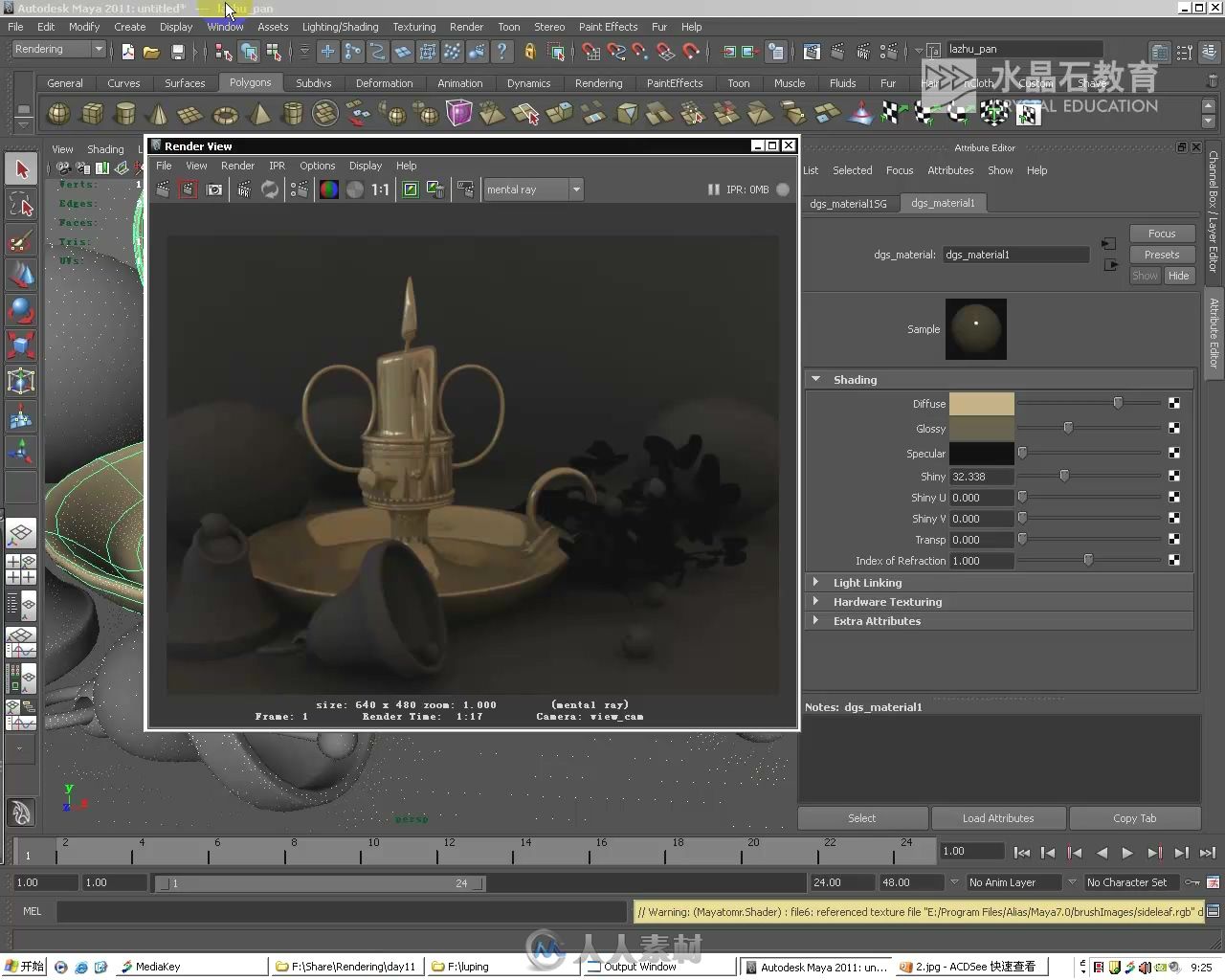Image resolution: width=1225 pixels, height=980 pixels.
Task: Click the Copy Tab button
Action: coord(1135,818)
